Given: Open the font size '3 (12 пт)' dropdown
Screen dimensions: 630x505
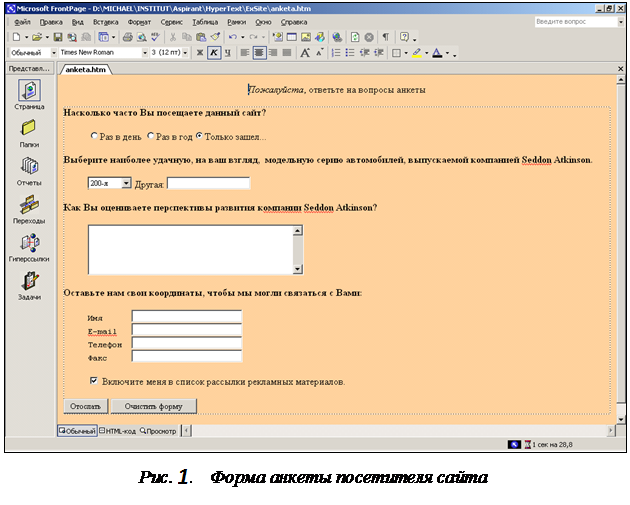Looking at the screenshot, I should [x=185, y=53].
